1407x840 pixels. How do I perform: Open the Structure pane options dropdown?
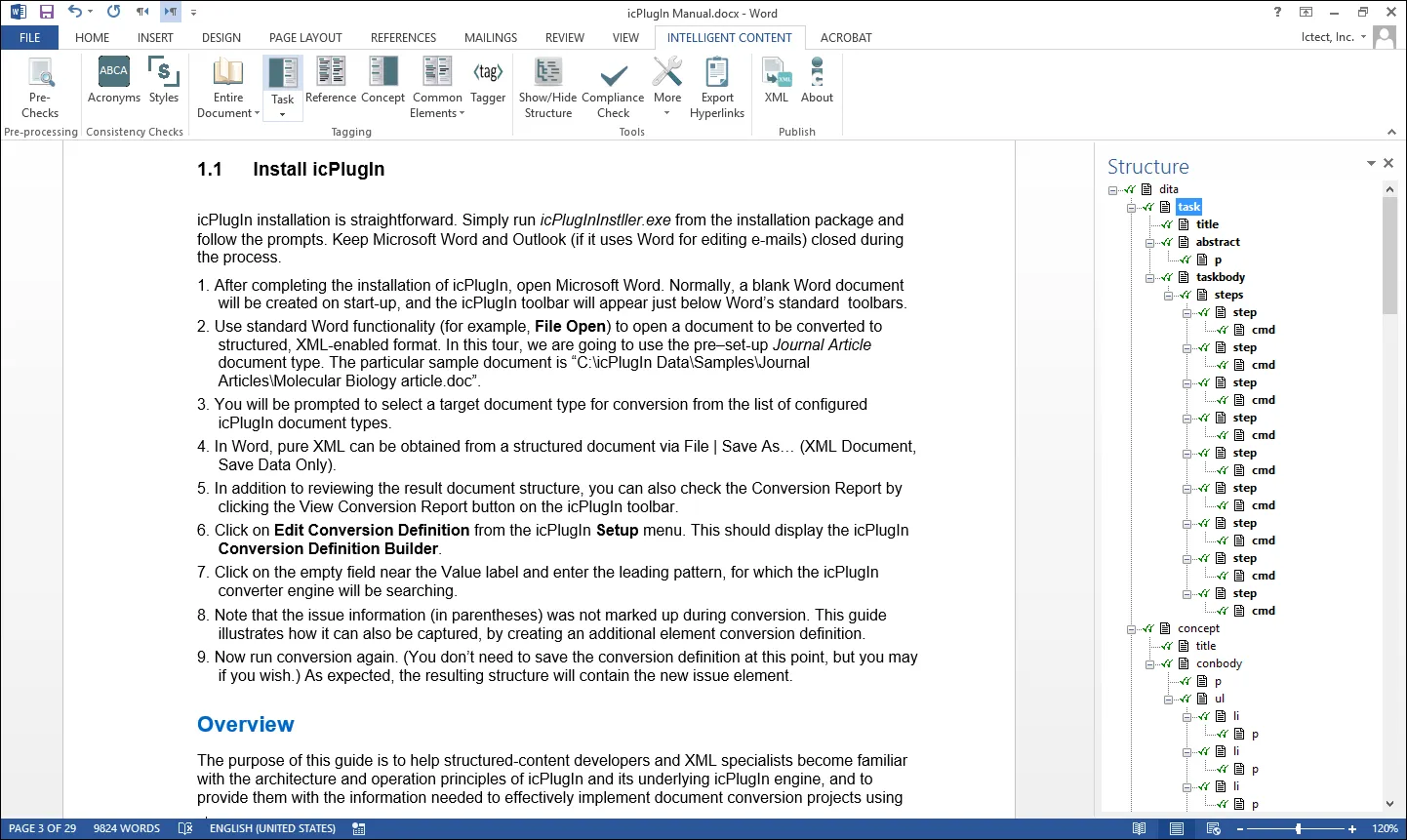[1371, 163]
